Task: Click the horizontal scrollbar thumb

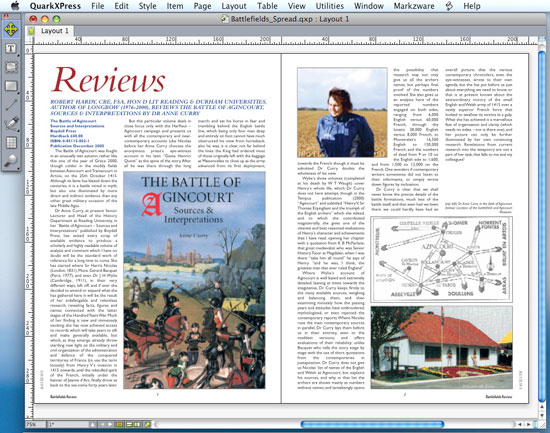Action: (x=372, y=424)
